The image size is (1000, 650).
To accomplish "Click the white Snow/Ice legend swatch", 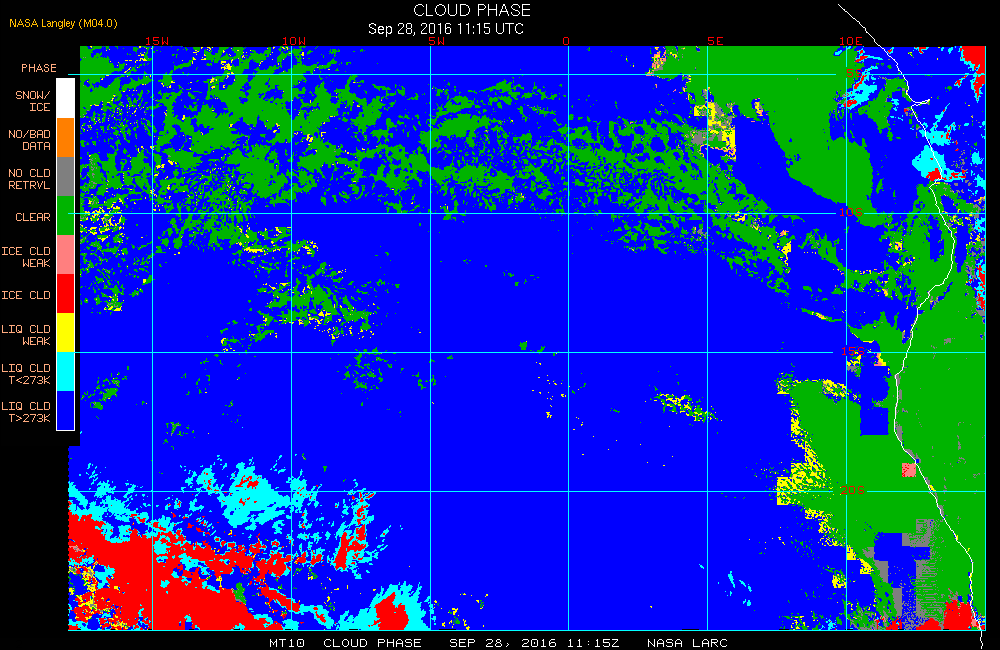I will 66,98.
